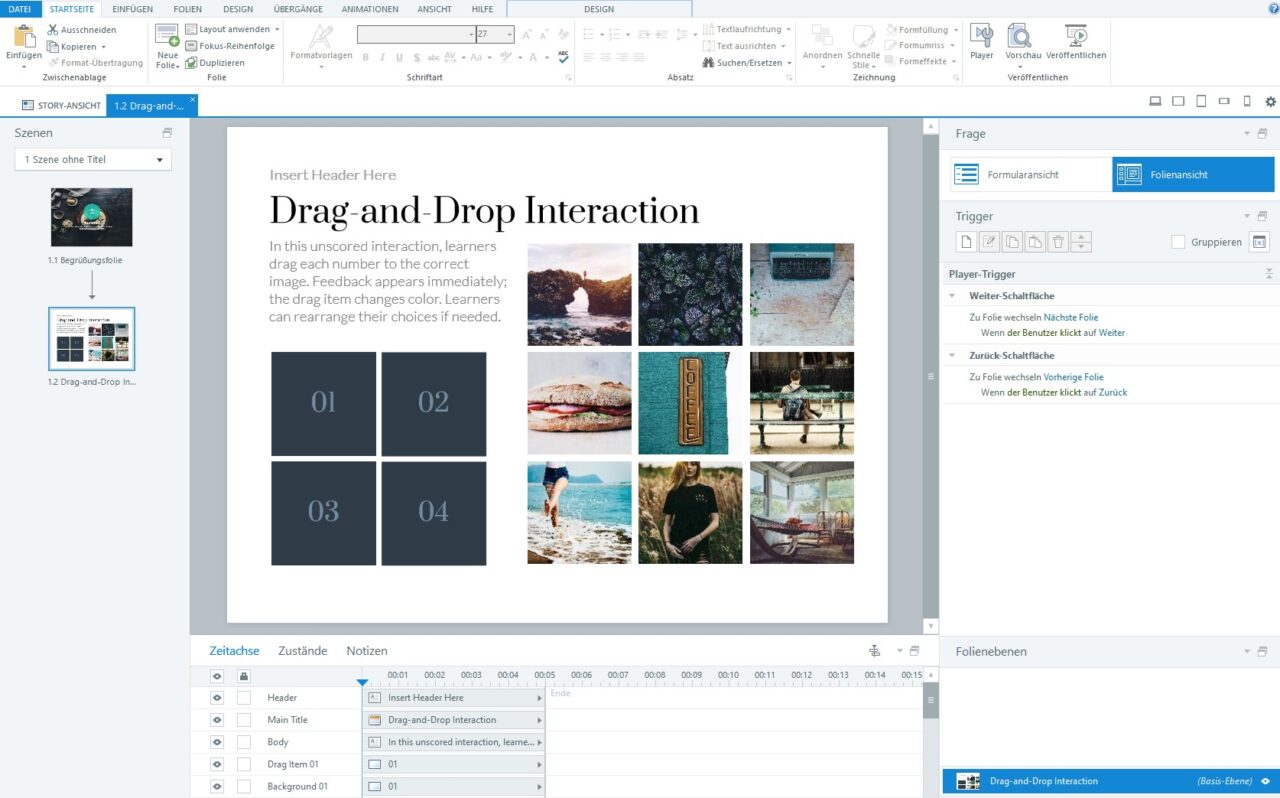Image resolution: width=1280 pixels, height=798 pixels.
Task: Open the Player settings icon
Action: tap(981, 40)
